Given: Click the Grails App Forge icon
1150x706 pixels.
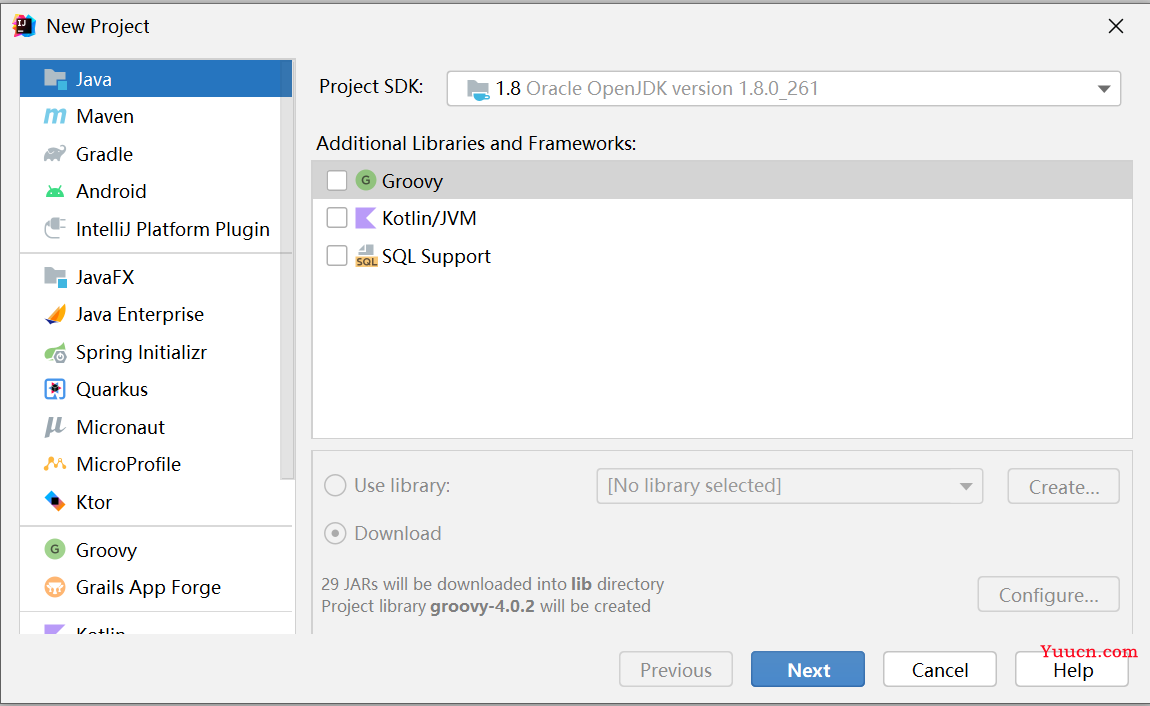Looking at the screenshot, I should 55,587.
